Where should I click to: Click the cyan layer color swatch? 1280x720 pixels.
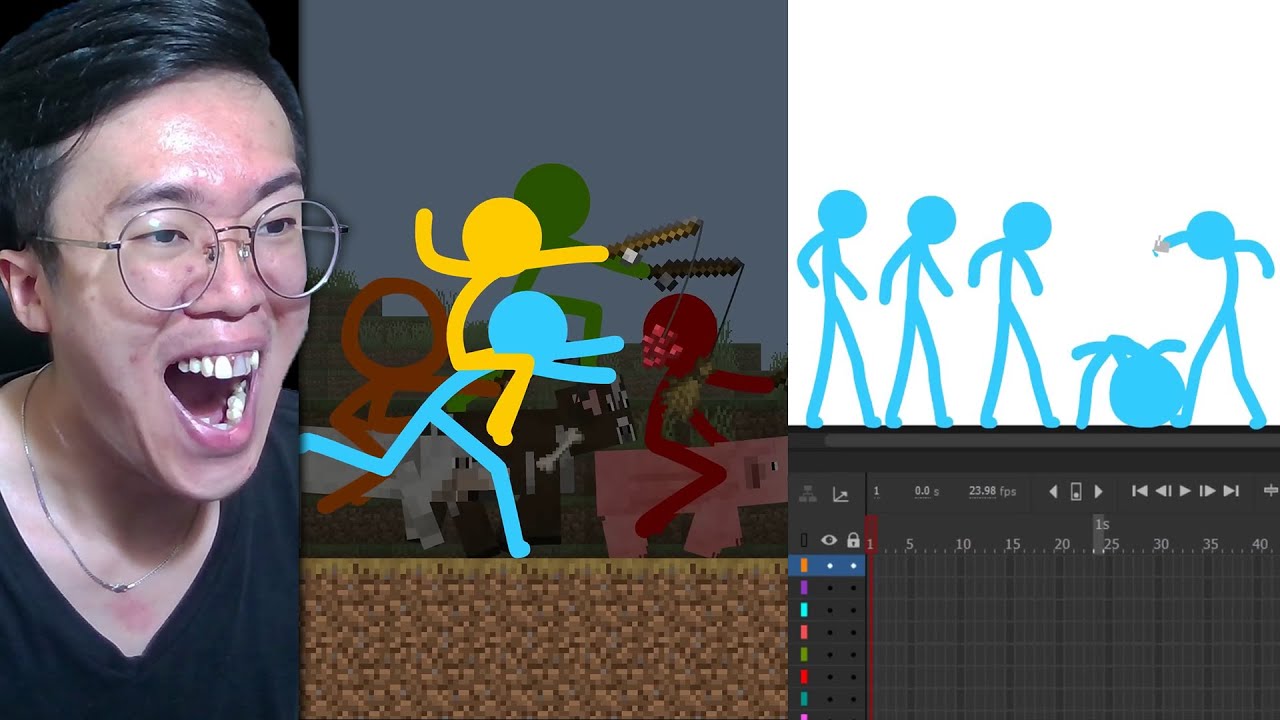(804, 610)
